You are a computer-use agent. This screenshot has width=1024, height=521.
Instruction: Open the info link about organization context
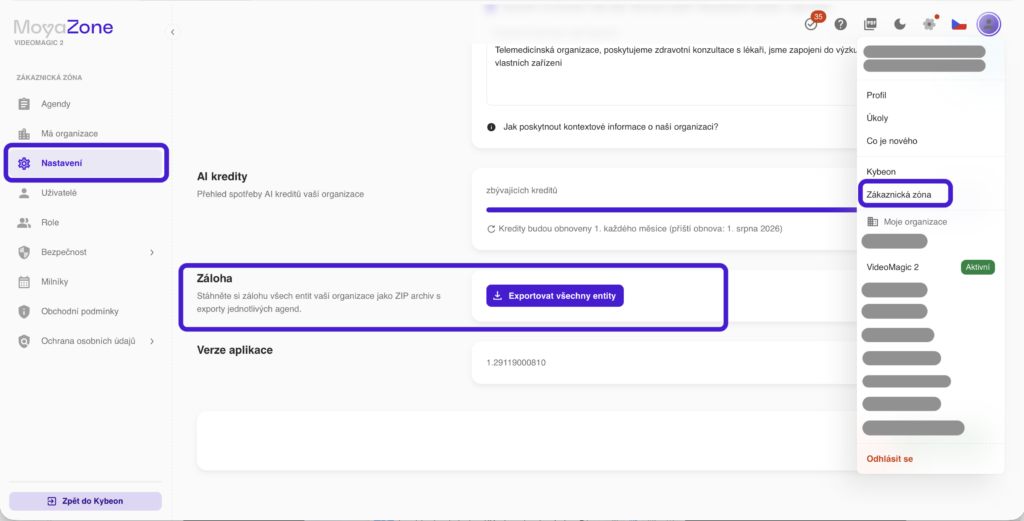[x=611, y=127]
